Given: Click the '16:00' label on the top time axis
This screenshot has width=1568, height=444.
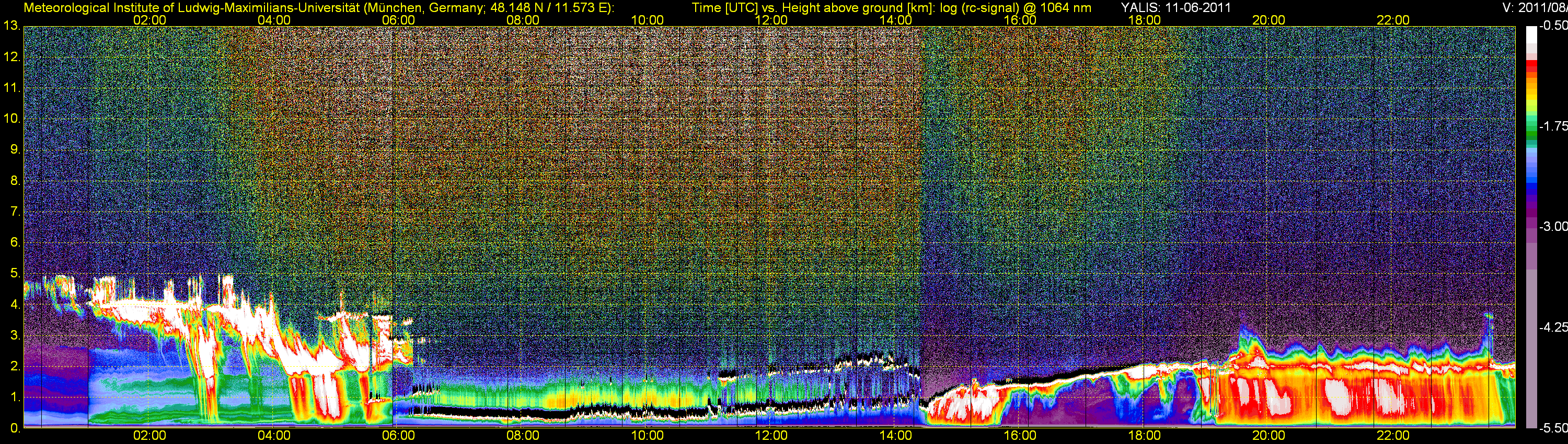Looking at the screenshot, I should coord(1020,20).
